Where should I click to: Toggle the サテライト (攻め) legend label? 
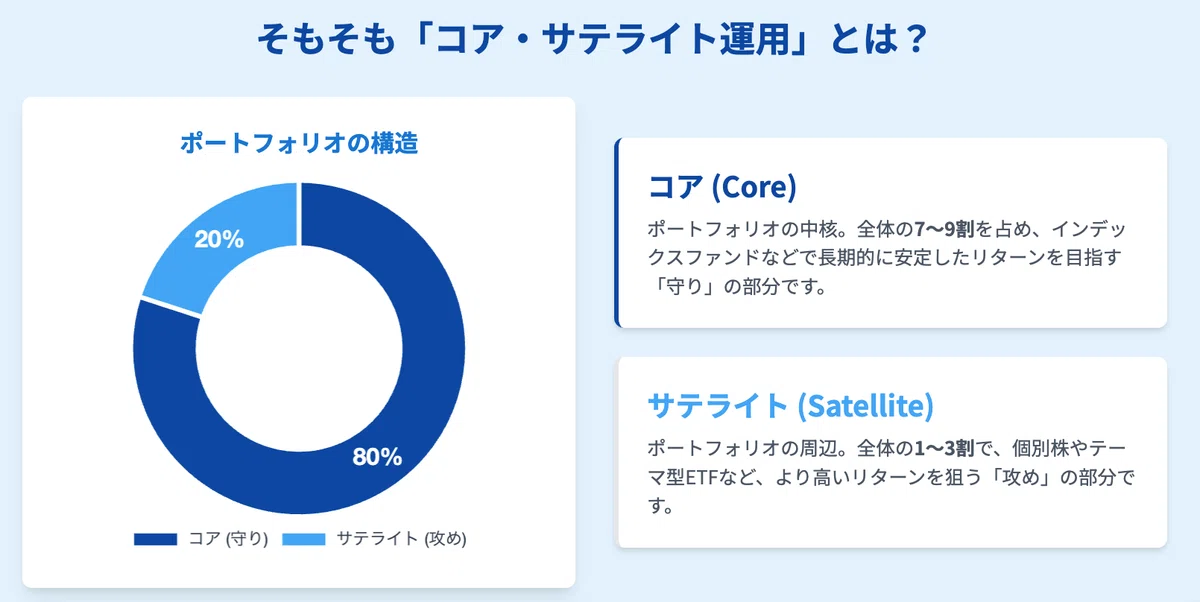tap(401, 539)
